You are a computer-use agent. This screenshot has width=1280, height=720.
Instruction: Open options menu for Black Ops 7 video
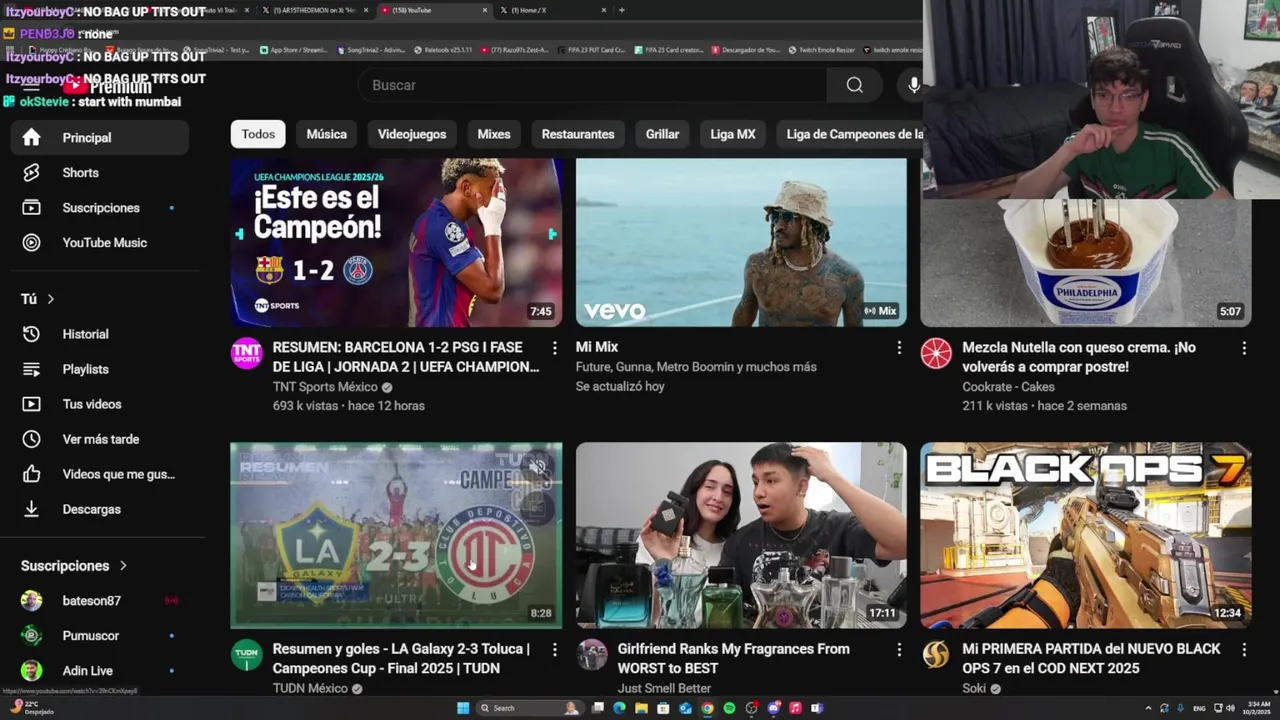tap(1243, 650)
